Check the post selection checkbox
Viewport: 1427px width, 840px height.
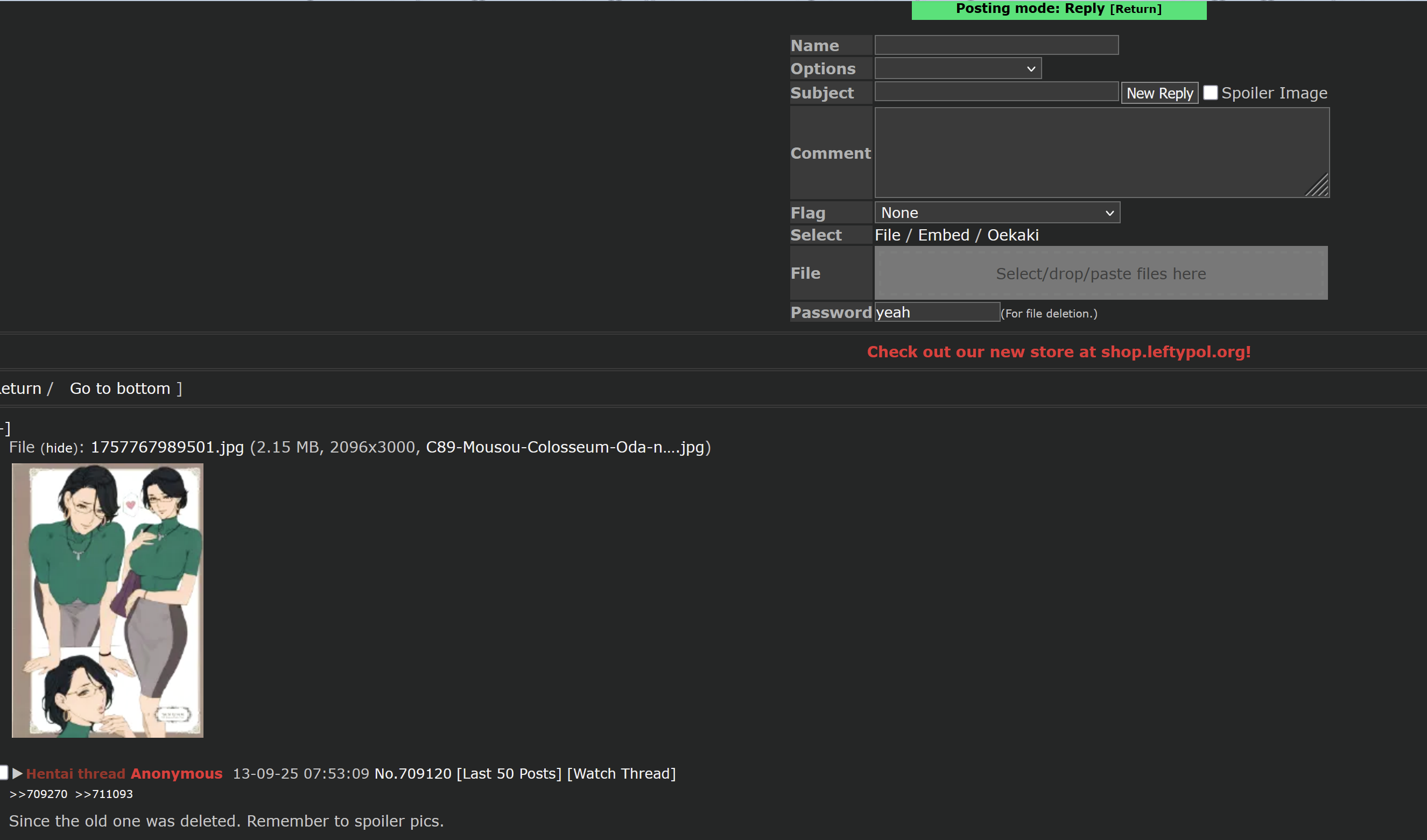(x=3, y=773)
